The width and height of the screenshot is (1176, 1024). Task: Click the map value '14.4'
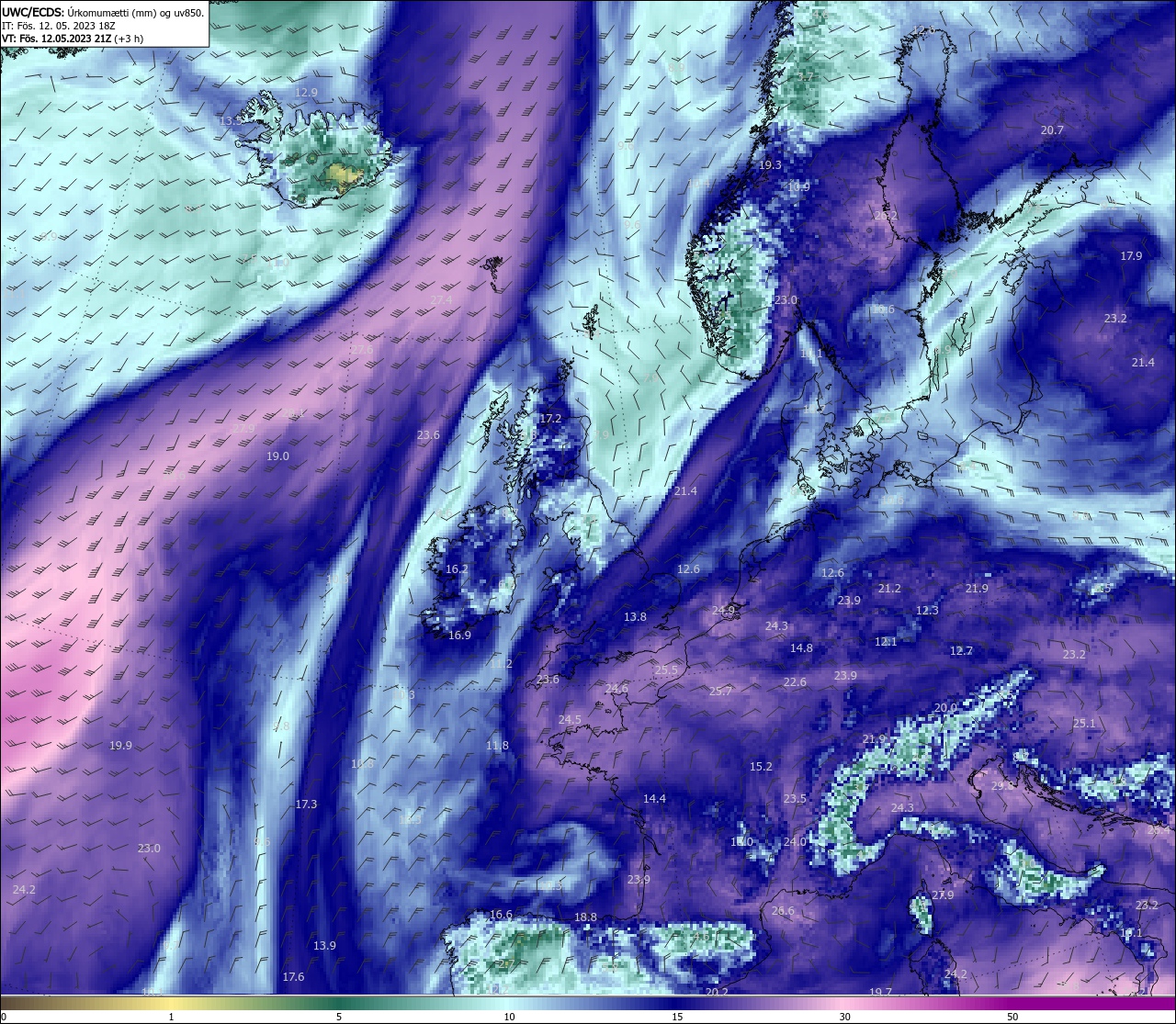pos(654,800)
